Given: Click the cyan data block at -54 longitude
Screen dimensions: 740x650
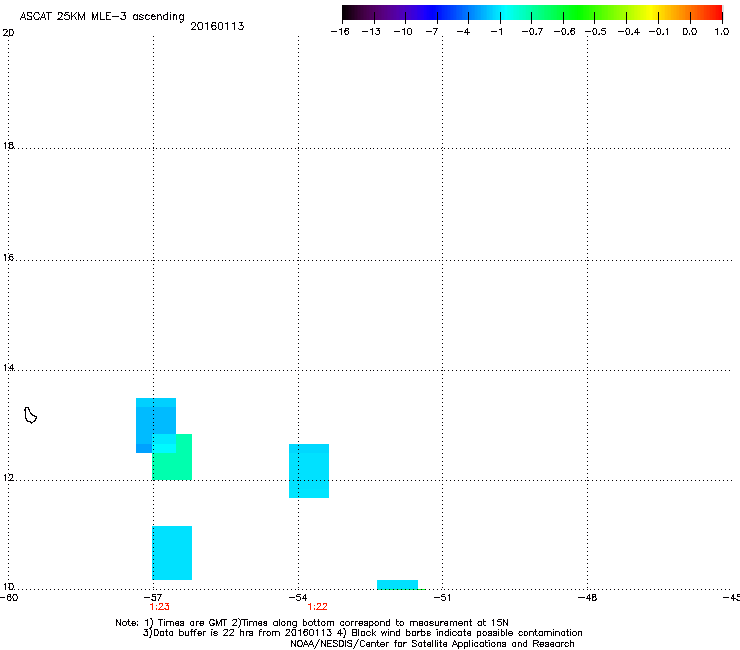Looking at the screenshot, I should [309, 471].
